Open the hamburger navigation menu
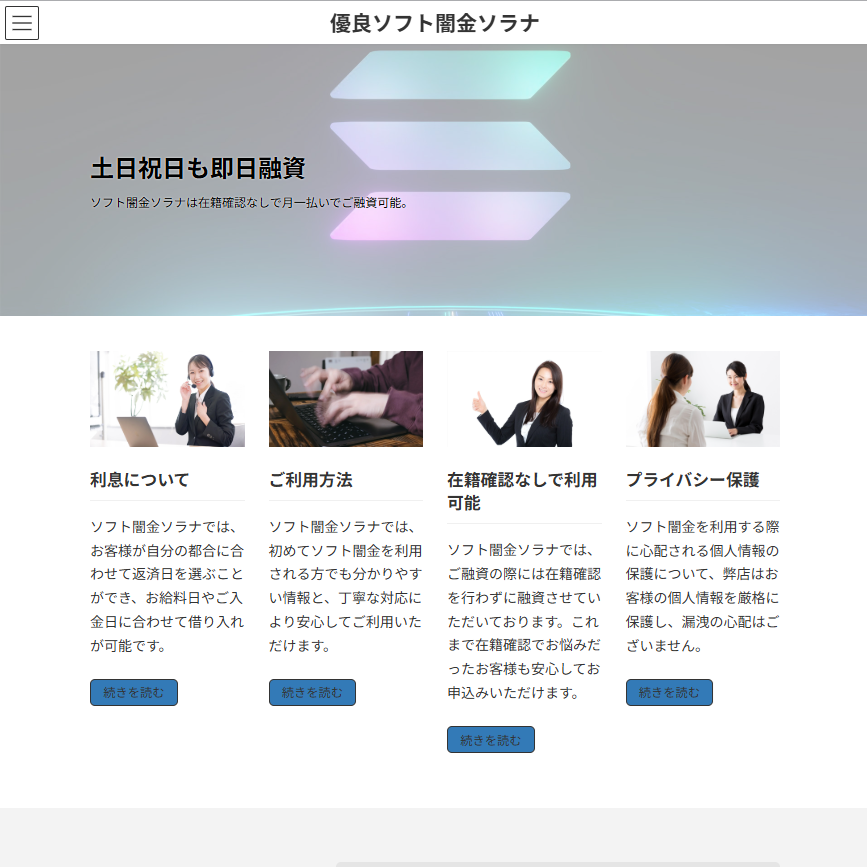Image resolution: width=867 pixels, height=867 pixels. click(x=22, y=23)
